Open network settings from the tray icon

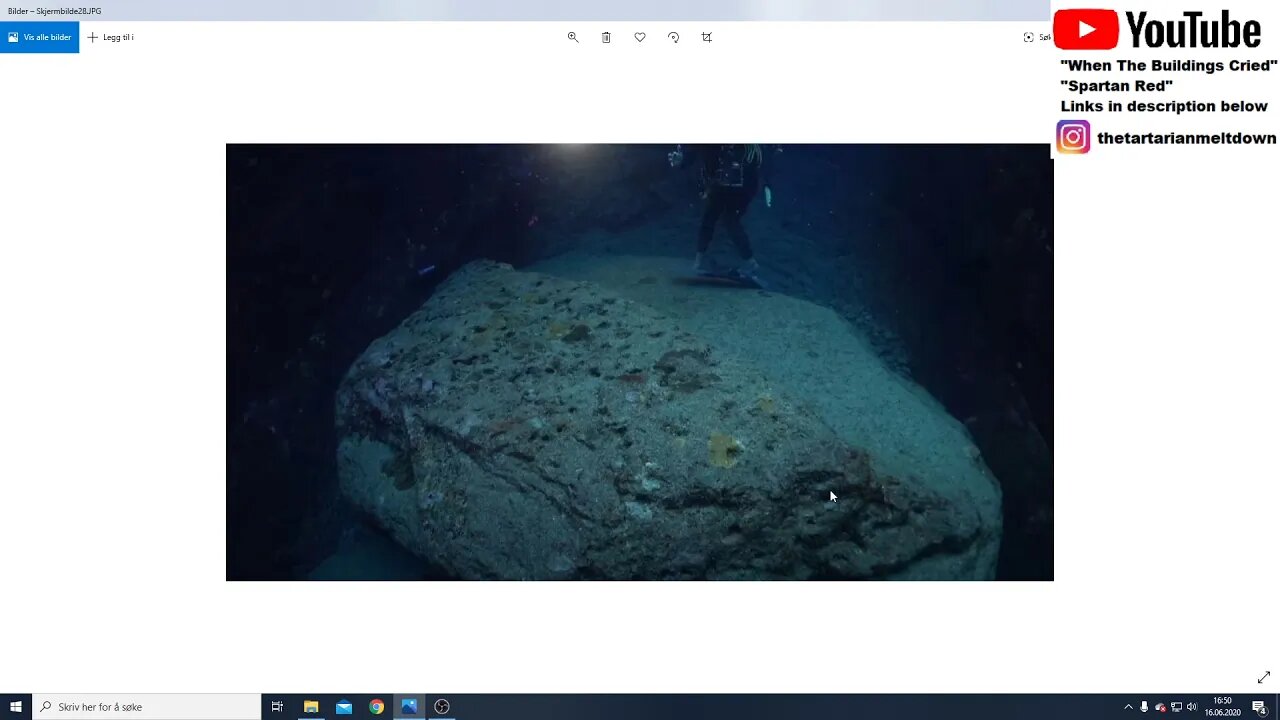click(x=1176, y=707)
